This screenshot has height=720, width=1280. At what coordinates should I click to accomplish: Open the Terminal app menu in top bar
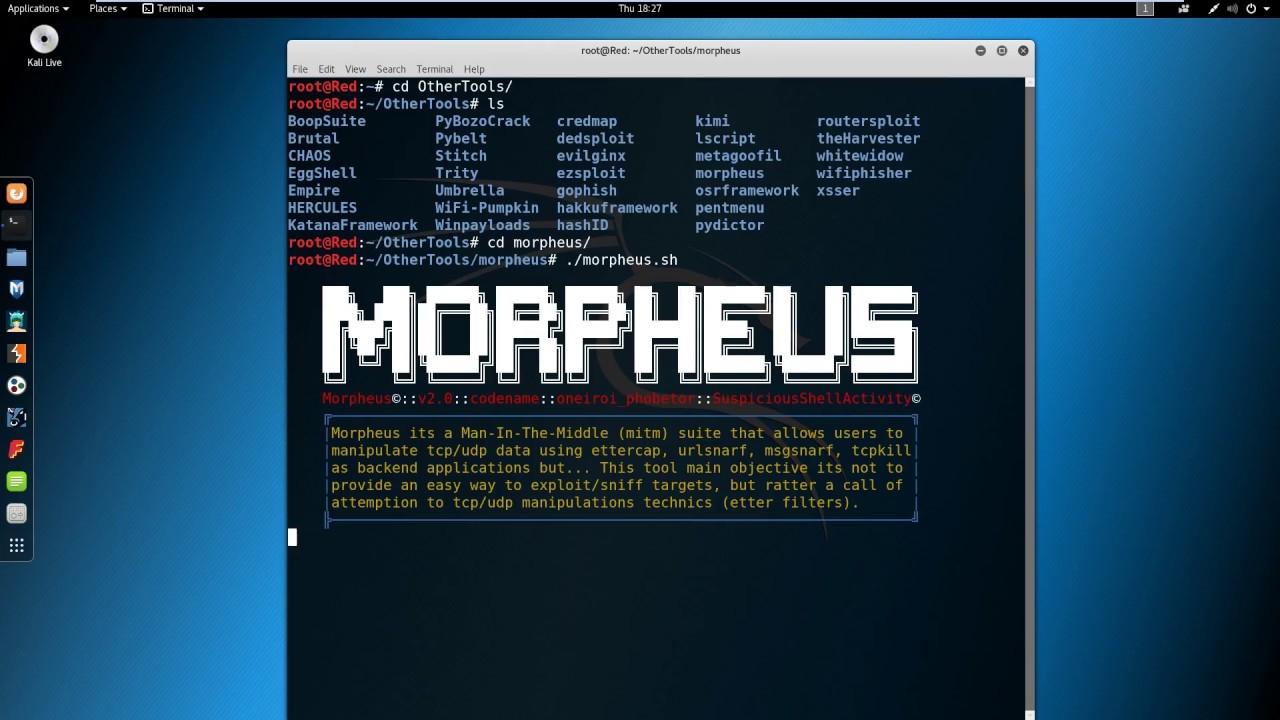tap(173, 8)
